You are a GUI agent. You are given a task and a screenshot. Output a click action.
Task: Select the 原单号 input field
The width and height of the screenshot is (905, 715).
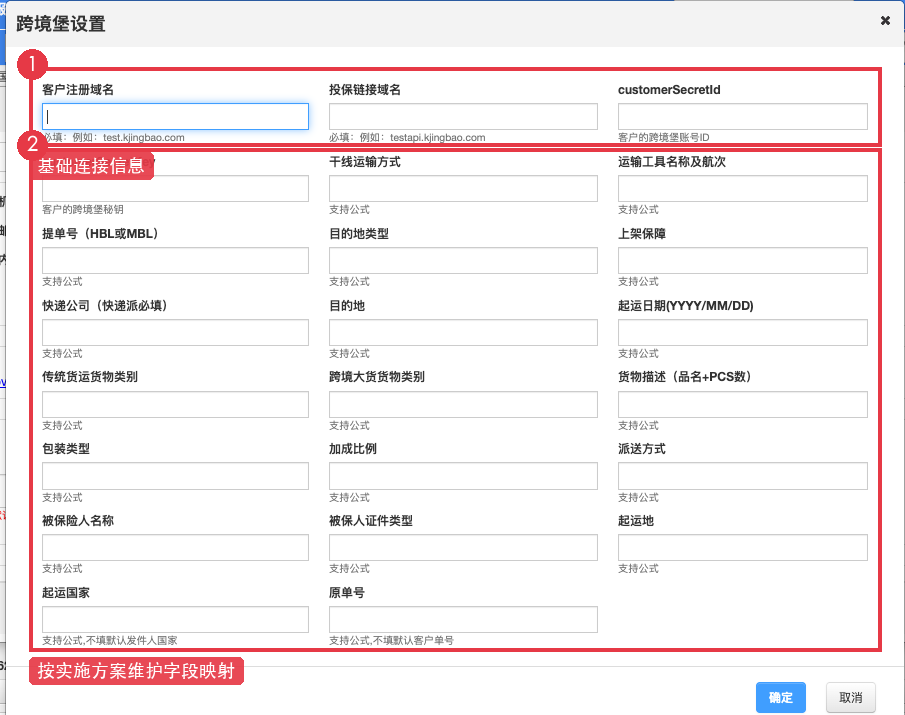(463, 620)
